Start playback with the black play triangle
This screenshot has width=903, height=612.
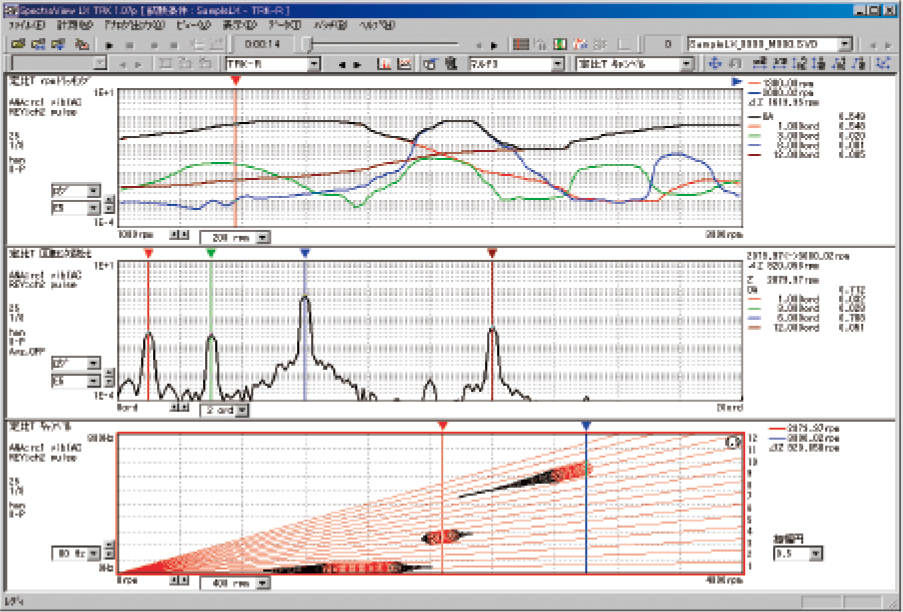[109, 45]
